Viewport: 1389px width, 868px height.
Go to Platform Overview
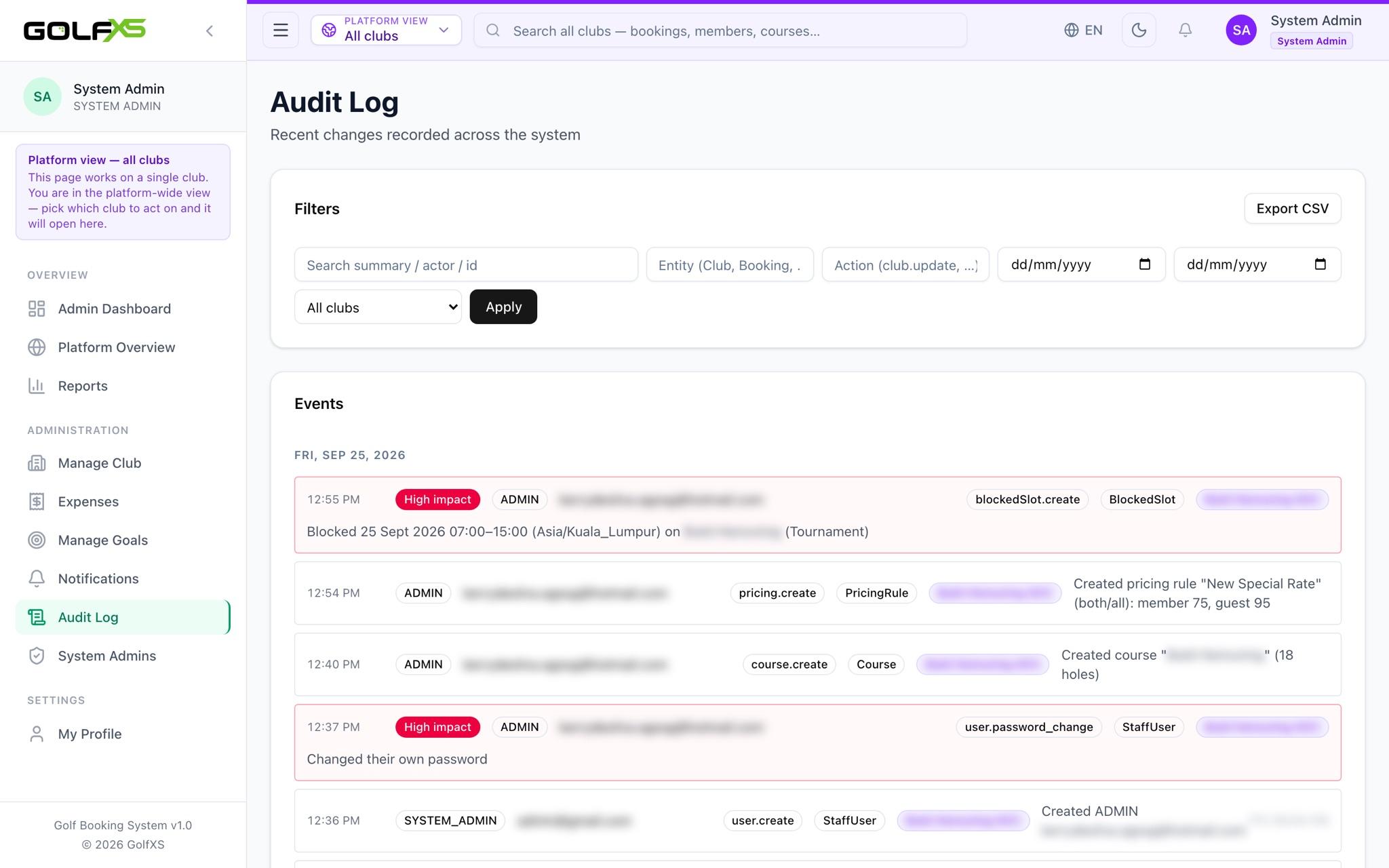pos(123,347)
